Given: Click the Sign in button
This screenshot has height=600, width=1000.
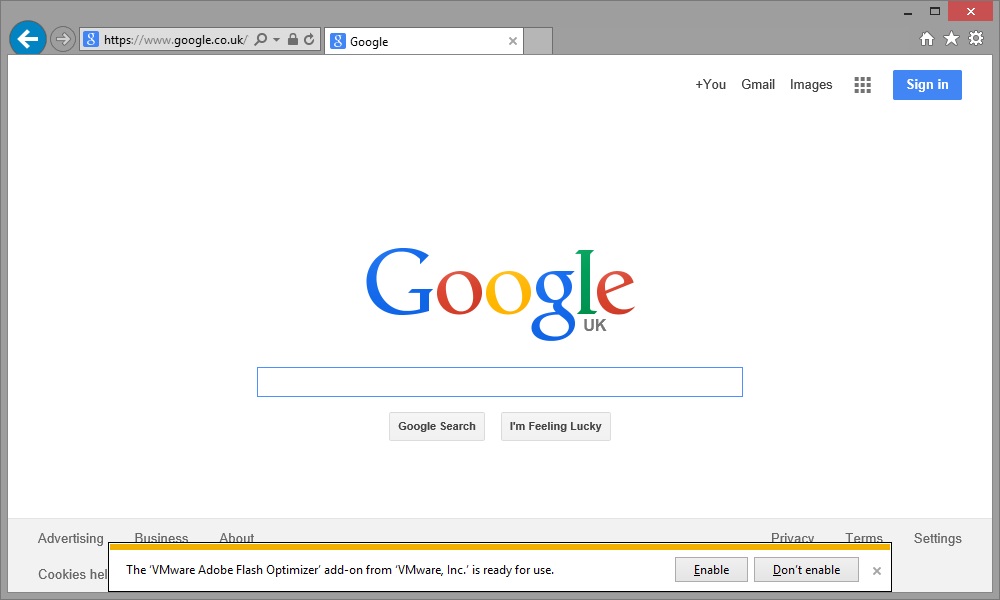Looking at the screenshot, I should [927, 85].
